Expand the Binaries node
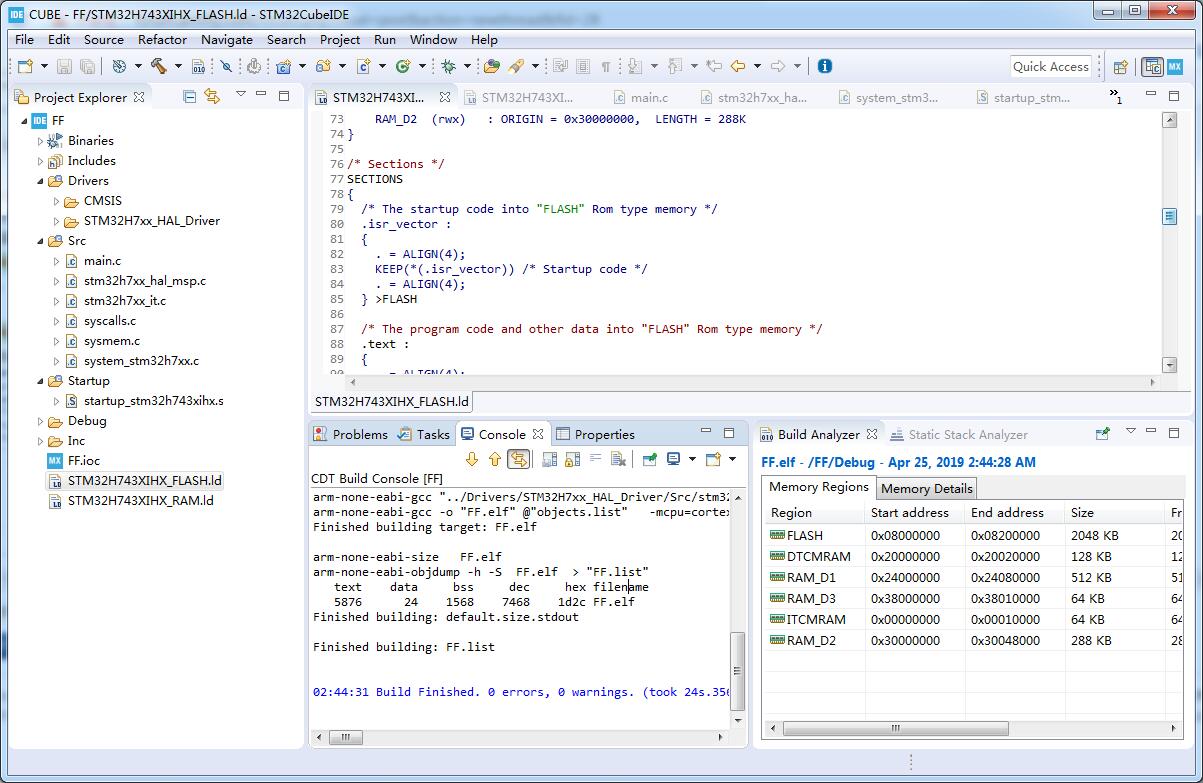The width and height of the screenshot is (1203, 783). (x=41, y=140)
